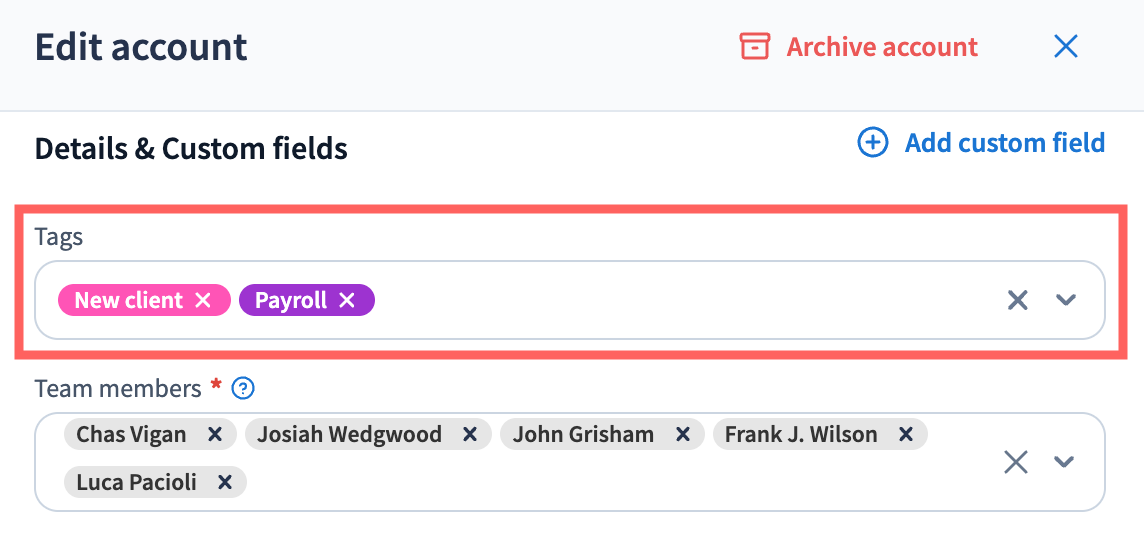Image resolution: width=1144 pixels, height=534 pixels.
Task: Remove Luca Pacioli from team members
Action: [x=225, y=482]
